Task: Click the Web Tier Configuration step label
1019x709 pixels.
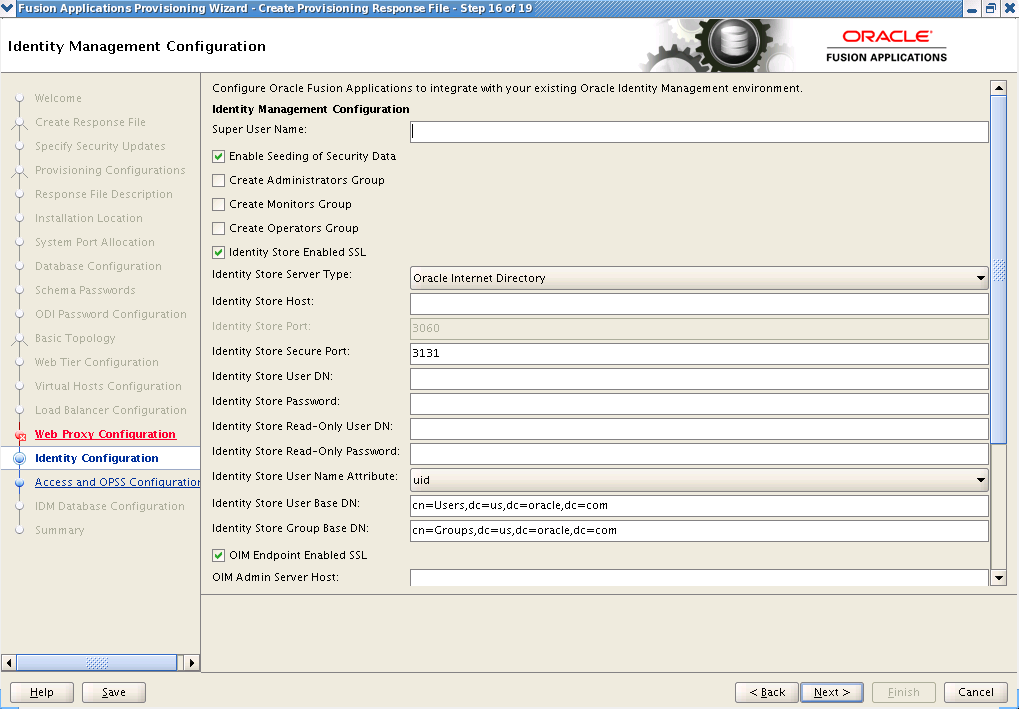Action: click(x=96, y=363)
